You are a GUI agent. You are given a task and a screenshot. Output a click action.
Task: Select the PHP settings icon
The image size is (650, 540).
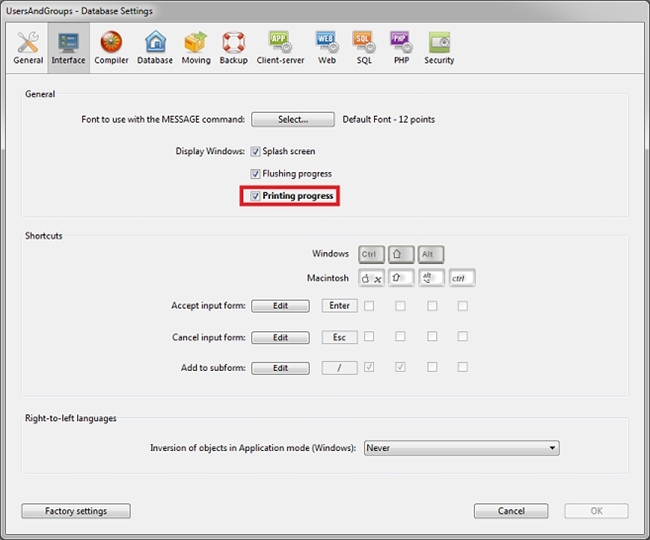click(x=399, y=46)
